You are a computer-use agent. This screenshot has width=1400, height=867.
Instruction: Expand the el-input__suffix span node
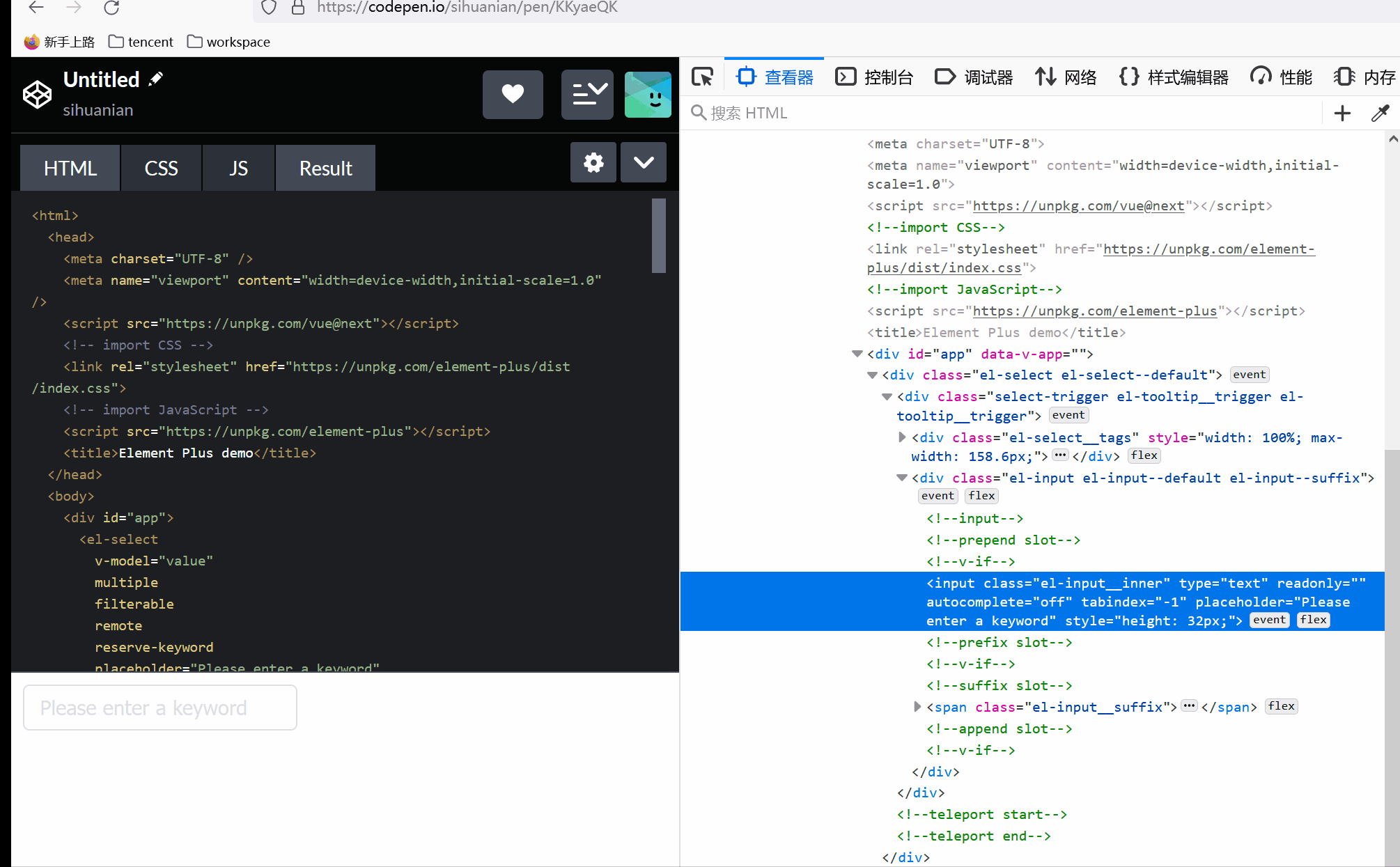point(917,706)
